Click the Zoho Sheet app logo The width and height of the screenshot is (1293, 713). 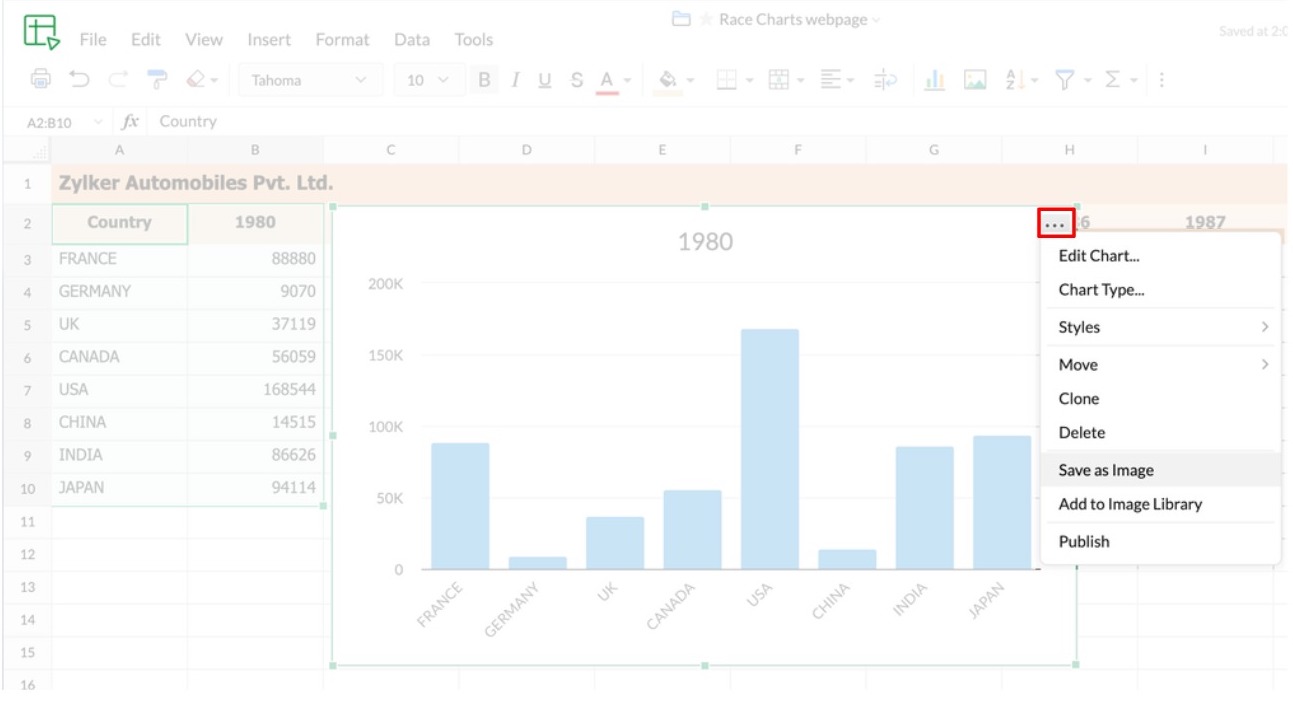click(41, 33)
